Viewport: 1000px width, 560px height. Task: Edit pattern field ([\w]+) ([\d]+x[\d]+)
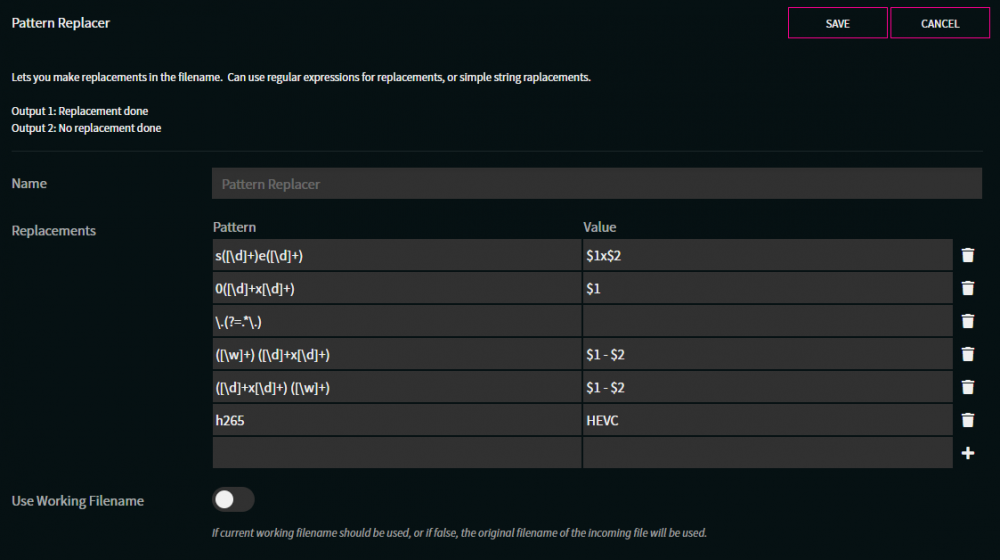coord(397,355)
